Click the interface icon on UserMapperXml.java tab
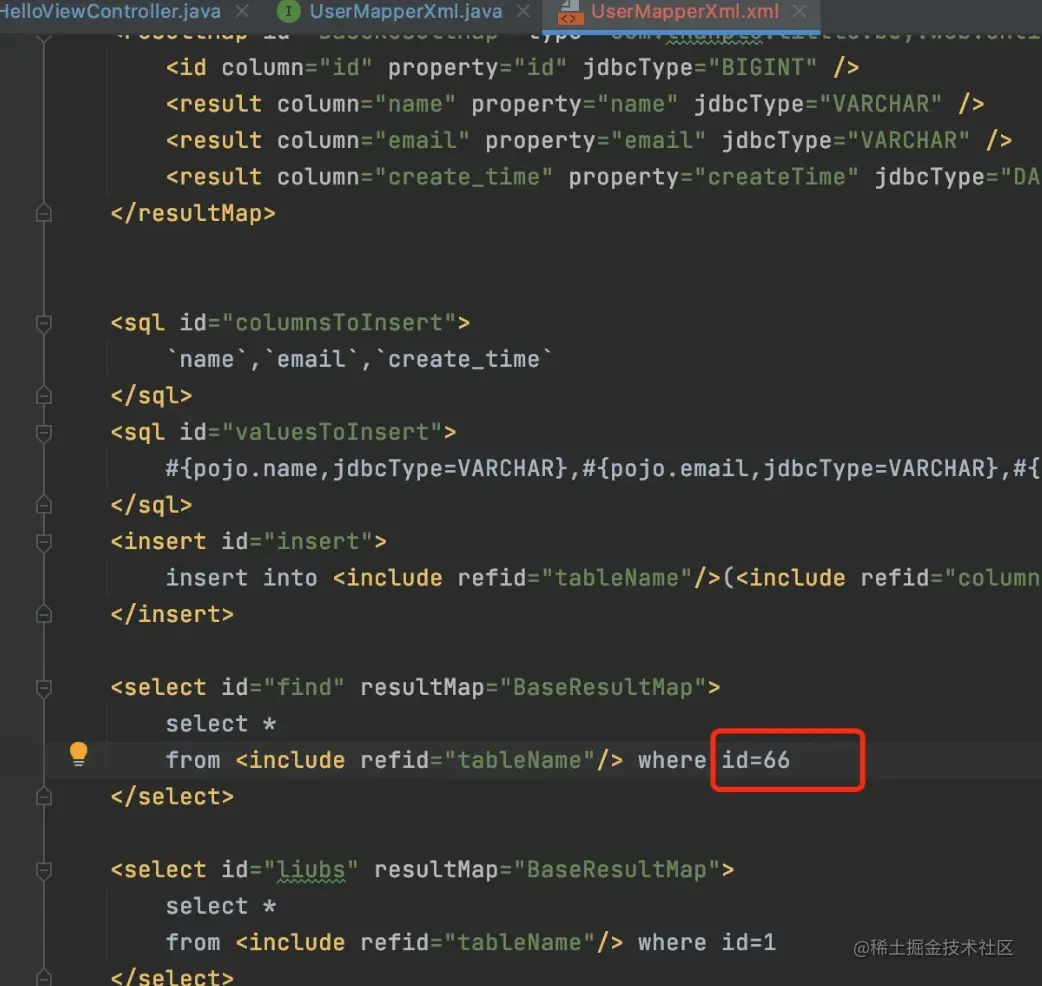This screenshot has height=986, width=1042. (288, 11)
